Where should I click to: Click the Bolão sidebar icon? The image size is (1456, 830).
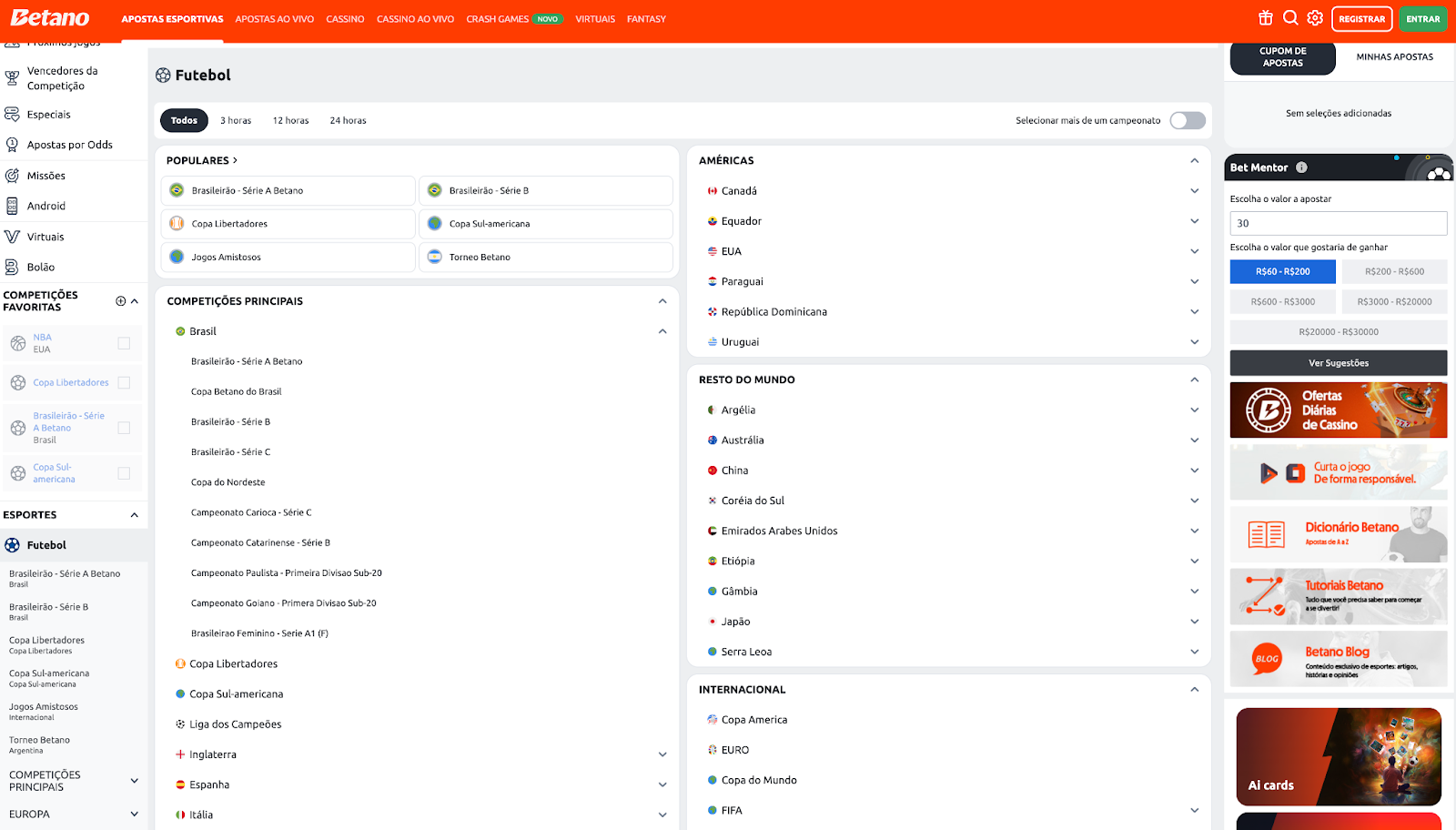(12, 268)
